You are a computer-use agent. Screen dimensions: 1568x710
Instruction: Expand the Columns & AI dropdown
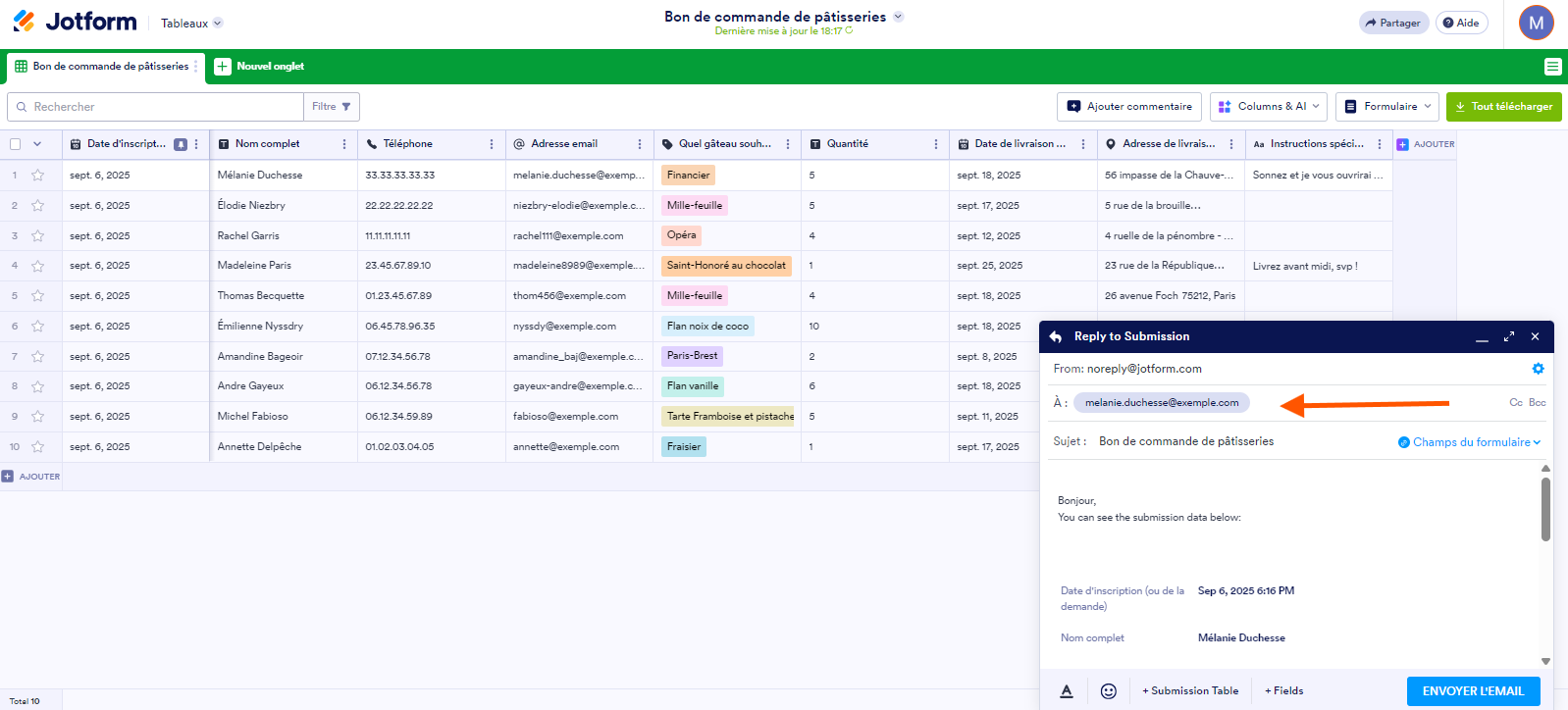pyautogui.click(x=1269, y=106)
